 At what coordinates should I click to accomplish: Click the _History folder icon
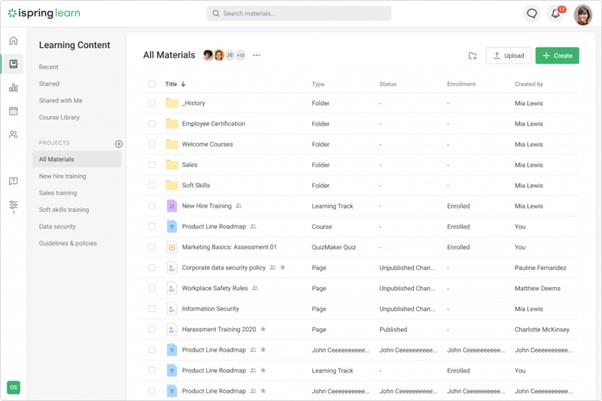[172, 103]
